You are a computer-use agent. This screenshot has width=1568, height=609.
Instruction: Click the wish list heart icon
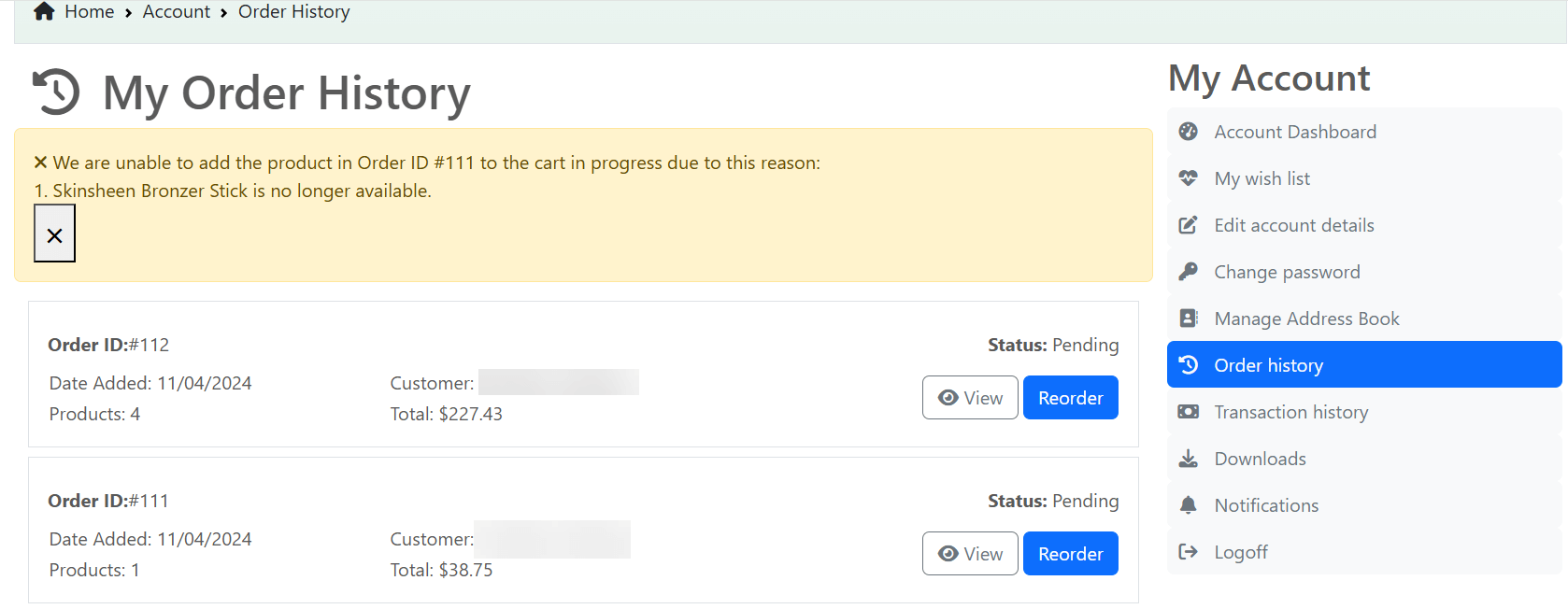pyautogui.click(x=1188, y=178)
